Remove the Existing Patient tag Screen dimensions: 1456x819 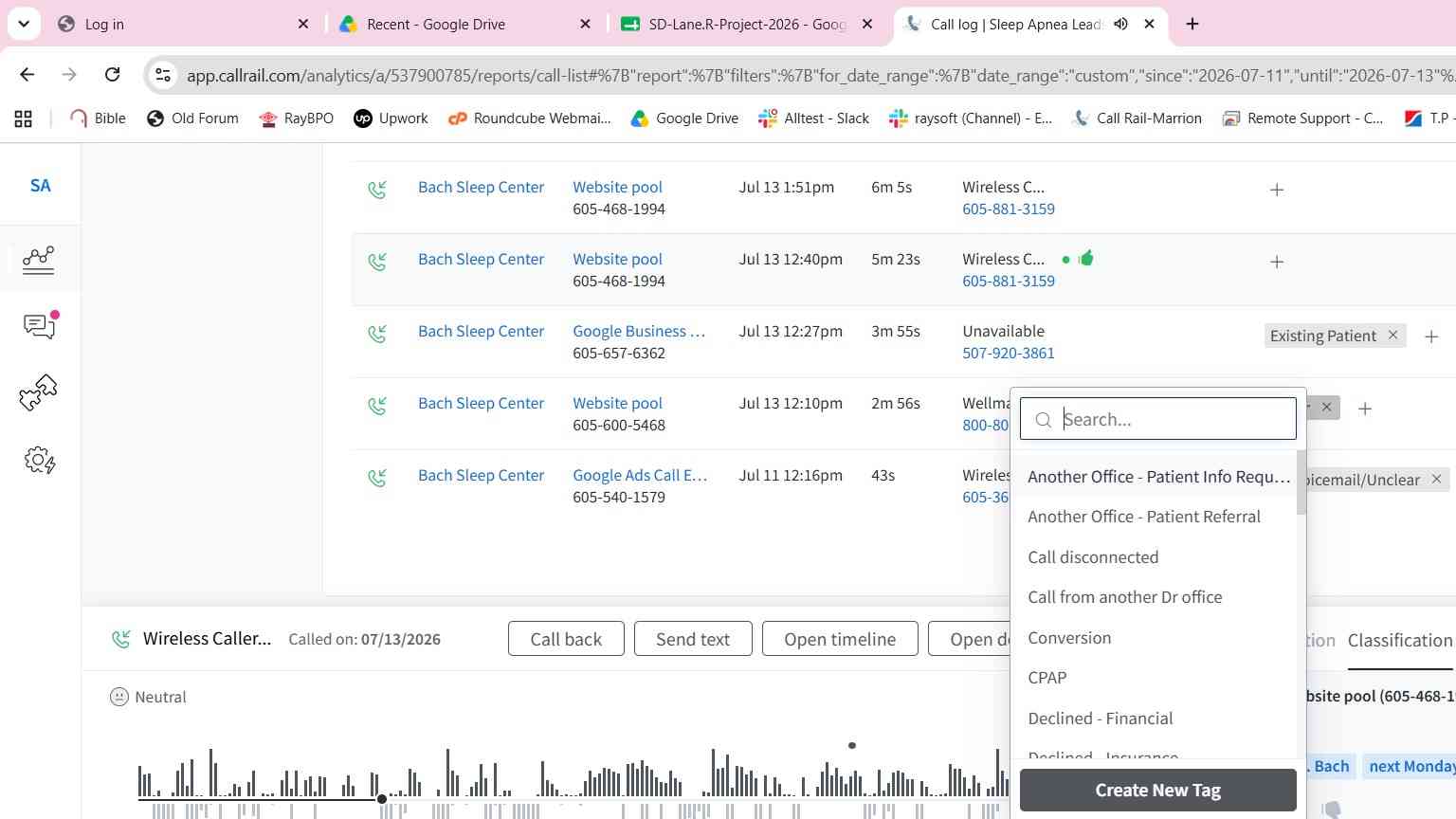(1392, 335)
